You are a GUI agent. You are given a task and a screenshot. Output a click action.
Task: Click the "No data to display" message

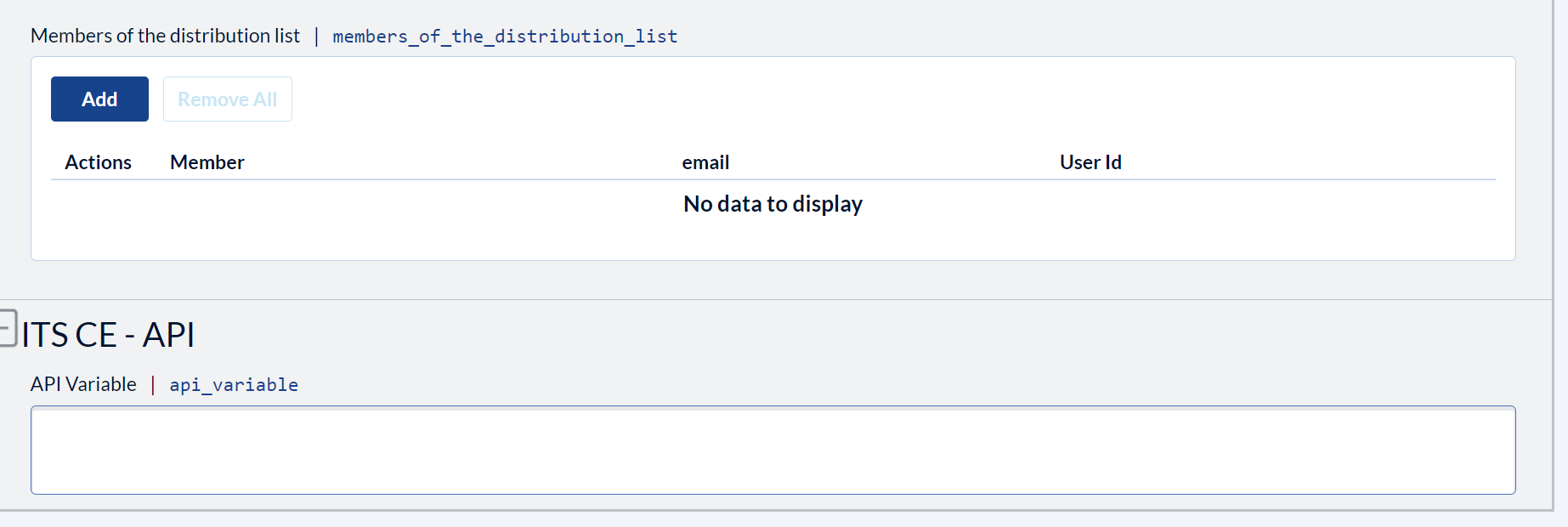pyautogui.click(x=773, y=204)
